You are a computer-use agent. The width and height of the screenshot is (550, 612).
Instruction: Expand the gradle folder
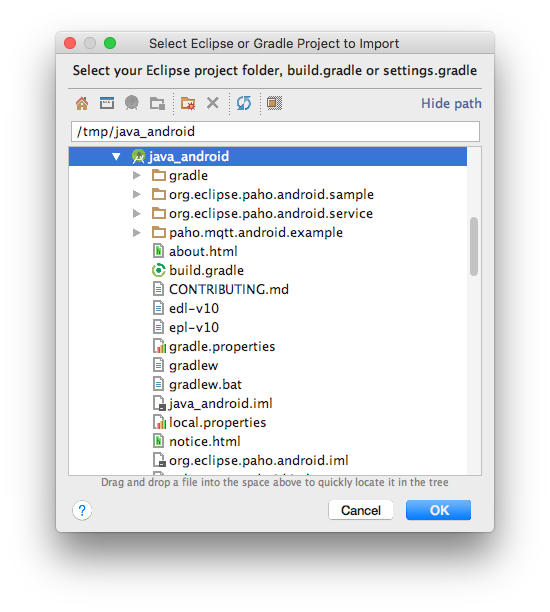coord(137,175)
